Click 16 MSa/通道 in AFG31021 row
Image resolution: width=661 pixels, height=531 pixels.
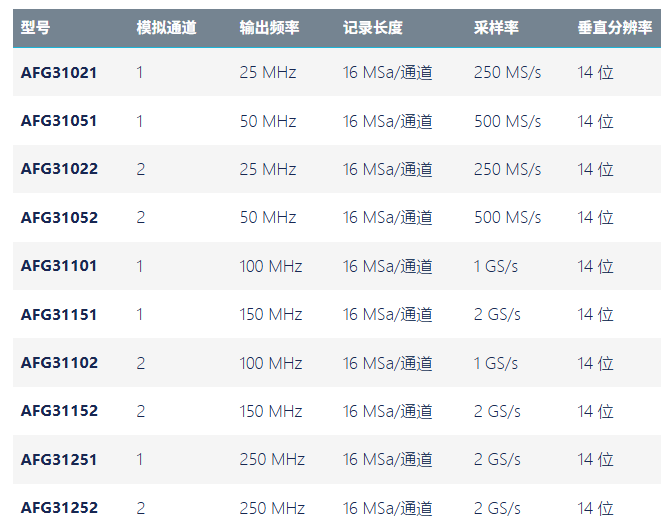pyautogui.click(x=387, y=72)
